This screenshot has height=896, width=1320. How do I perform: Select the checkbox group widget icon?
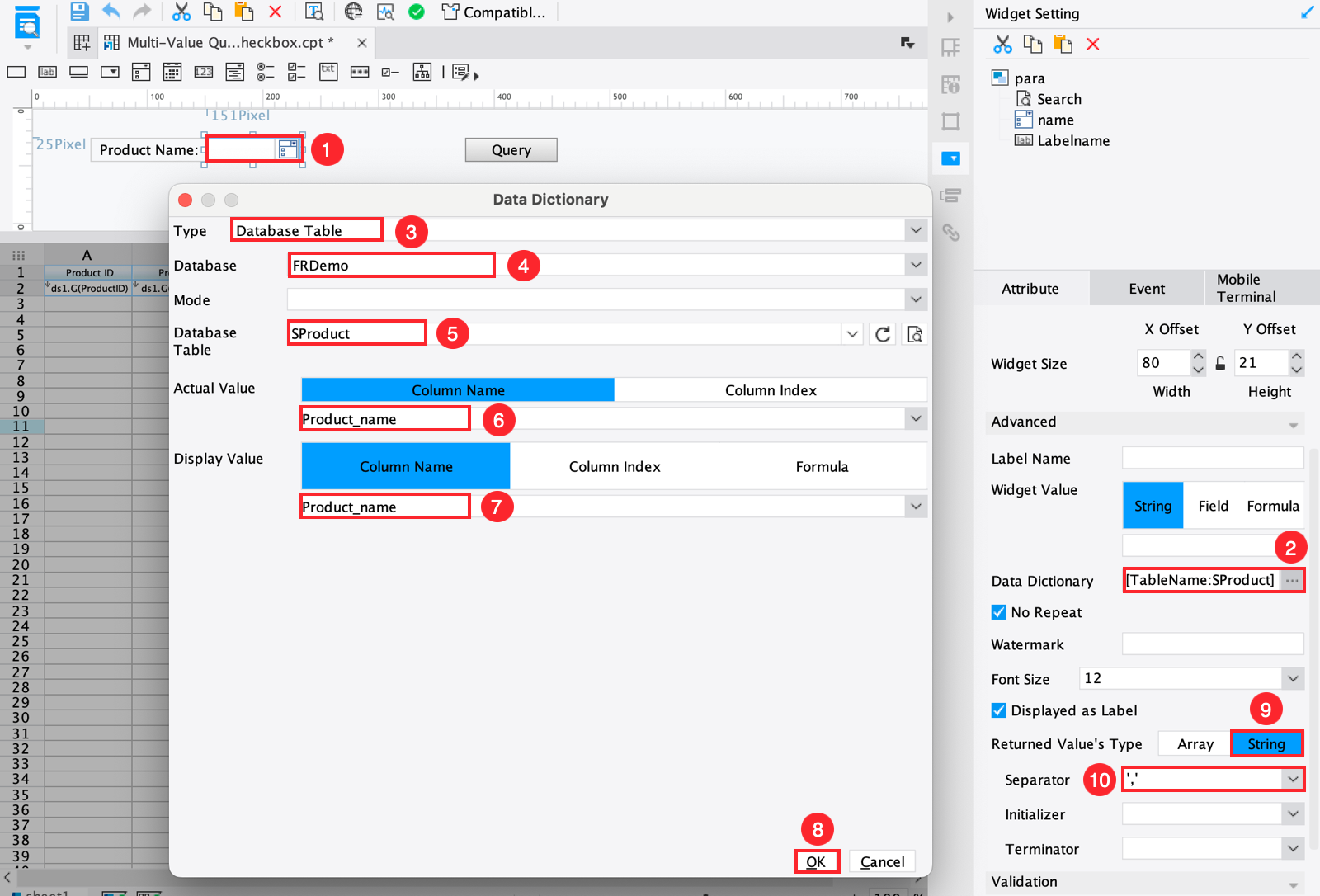[296, 72]
